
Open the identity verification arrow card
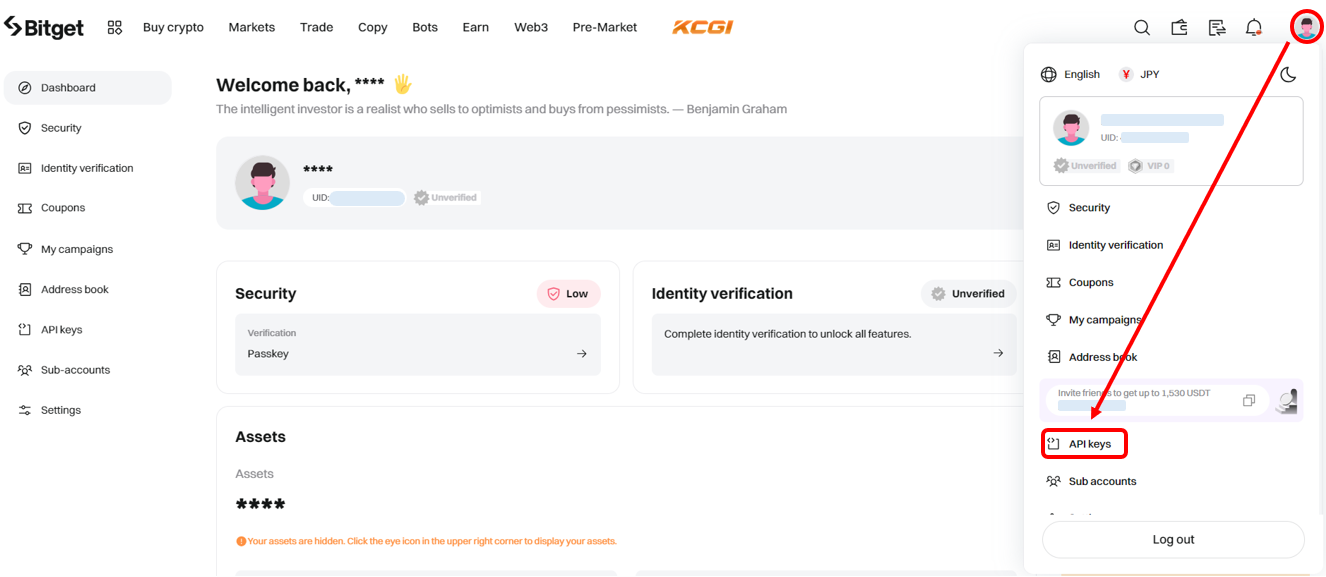point(997,353)
